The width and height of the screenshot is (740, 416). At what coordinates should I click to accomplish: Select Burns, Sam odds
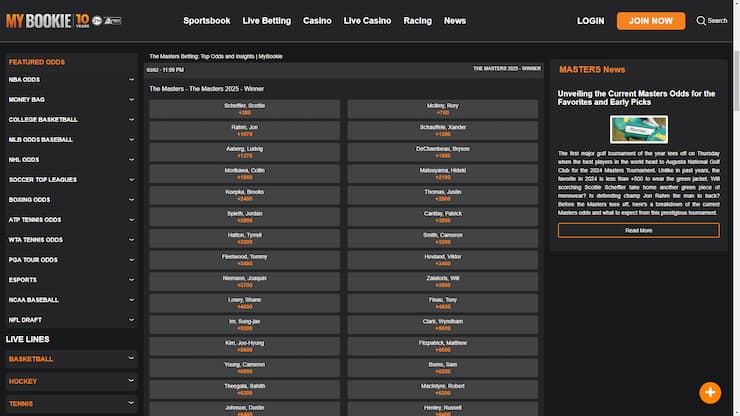tap(443, 368)
